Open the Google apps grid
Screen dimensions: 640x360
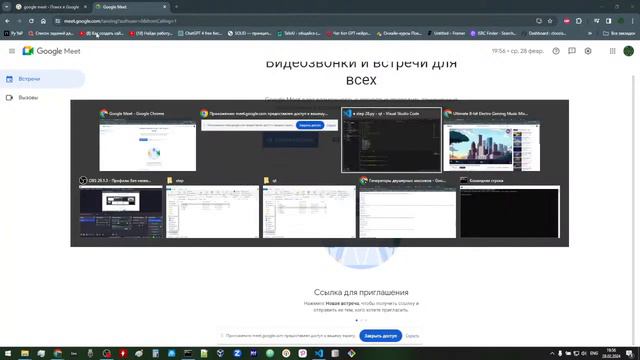pyautogui.click(x=612, y=51)
